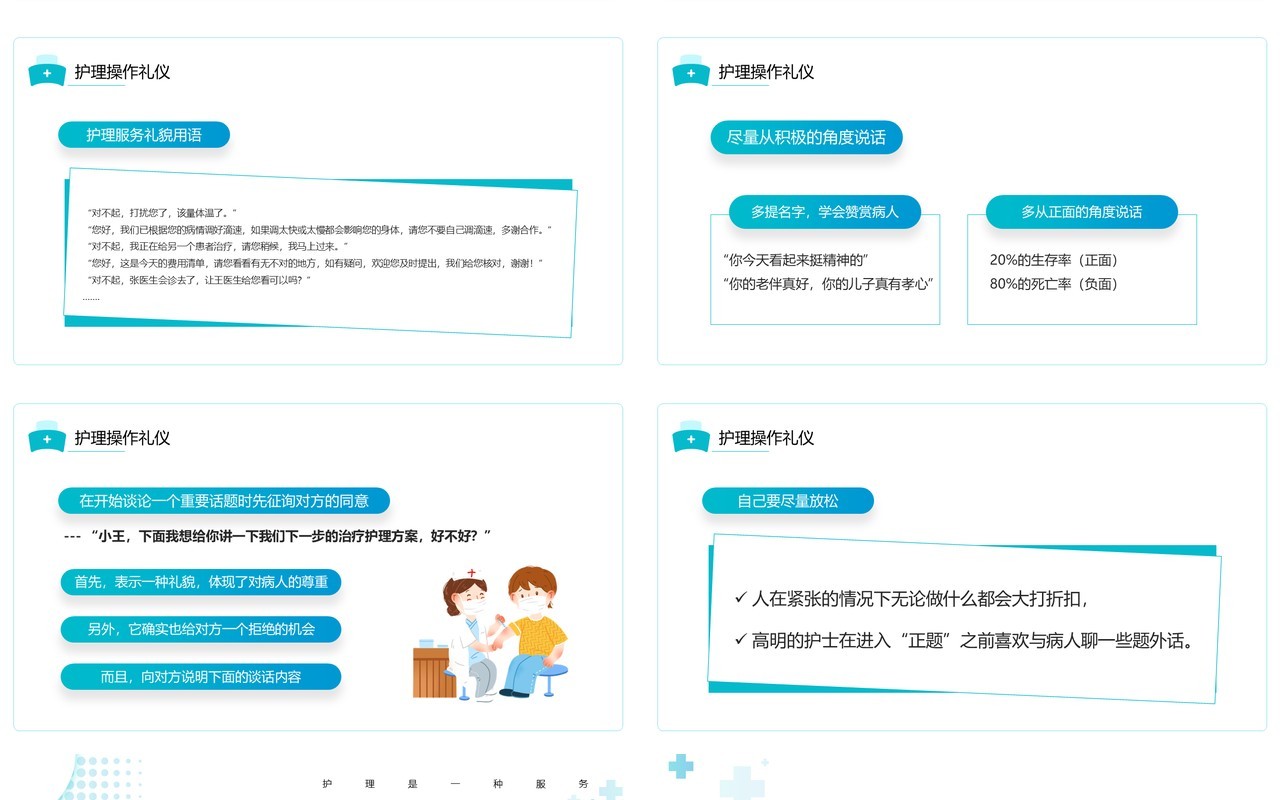Image resolution: width=1280 pixels, height=800 pixels.
Task: Click the 首先，表示一种礼貌 pill
Action: point(201,582)
